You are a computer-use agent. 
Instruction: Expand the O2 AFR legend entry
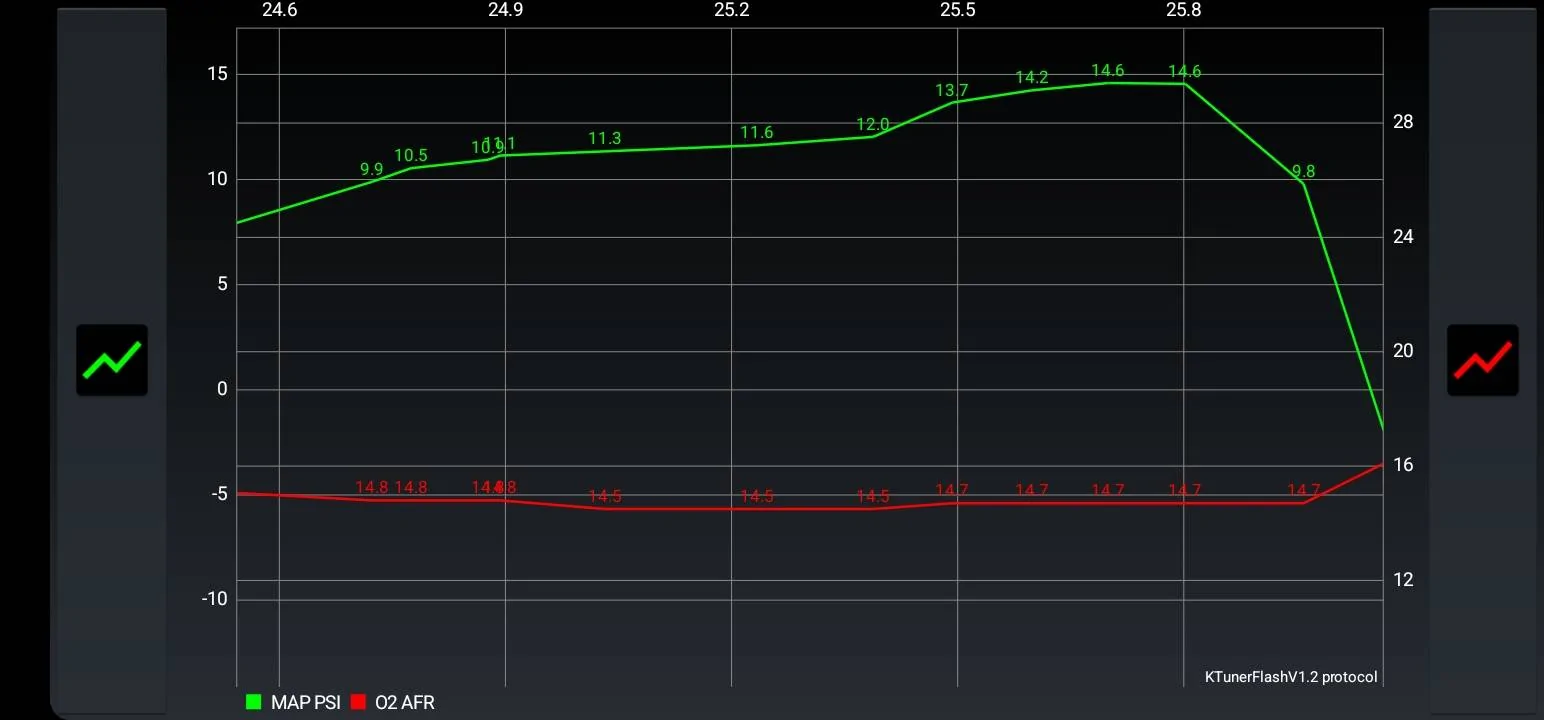pyautogui.click(x=403, y=702)
